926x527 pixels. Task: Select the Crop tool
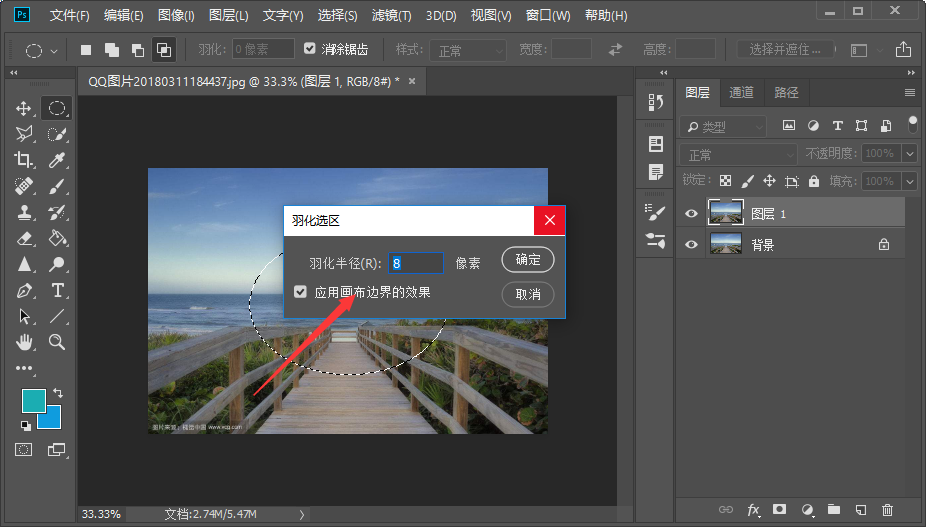pyautogui.click(x=24, y=160)
